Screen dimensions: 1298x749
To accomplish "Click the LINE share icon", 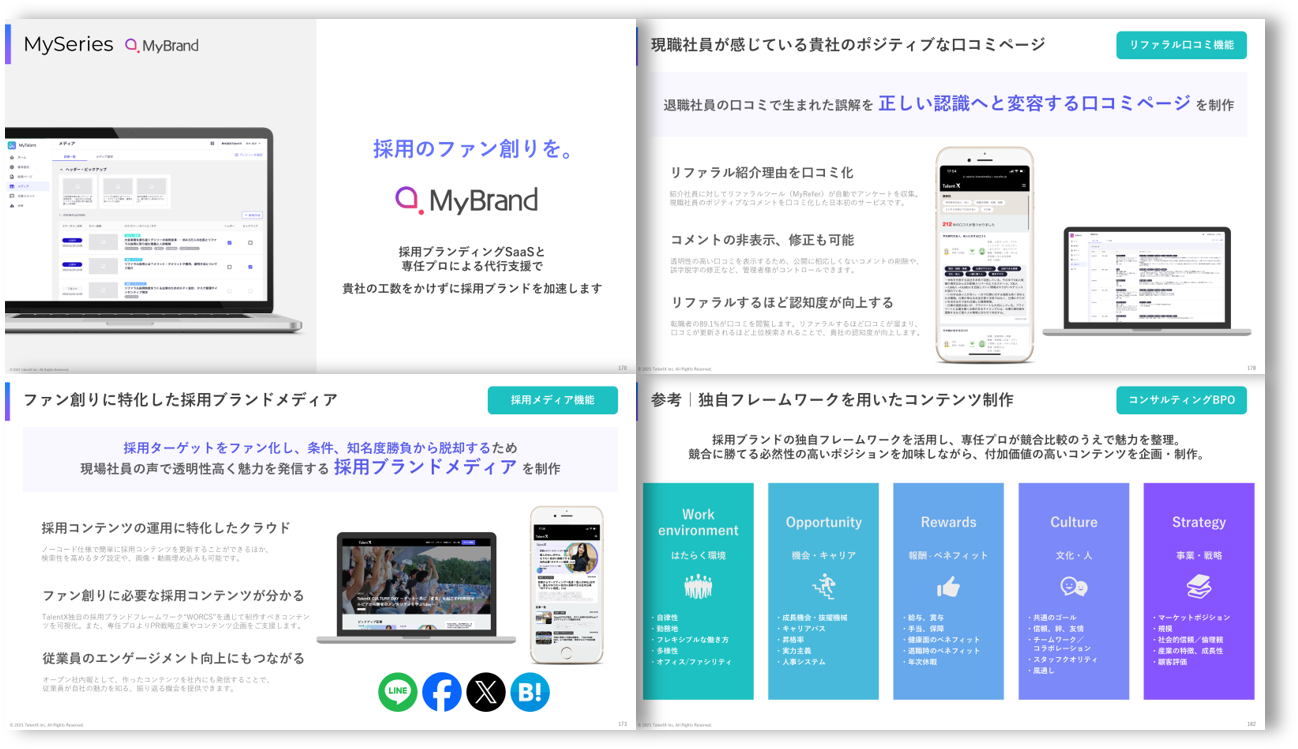I will coord(398,692).
